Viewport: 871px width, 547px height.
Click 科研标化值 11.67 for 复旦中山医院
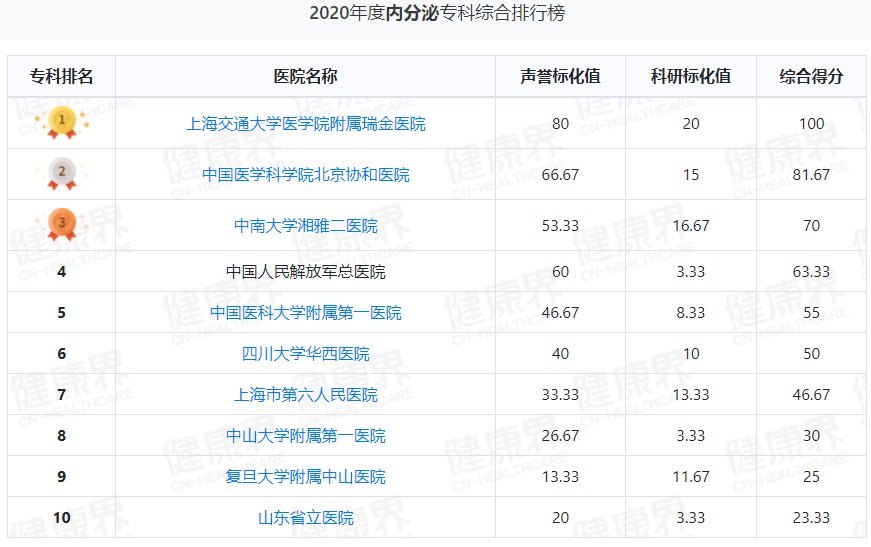tap(691, 477)
